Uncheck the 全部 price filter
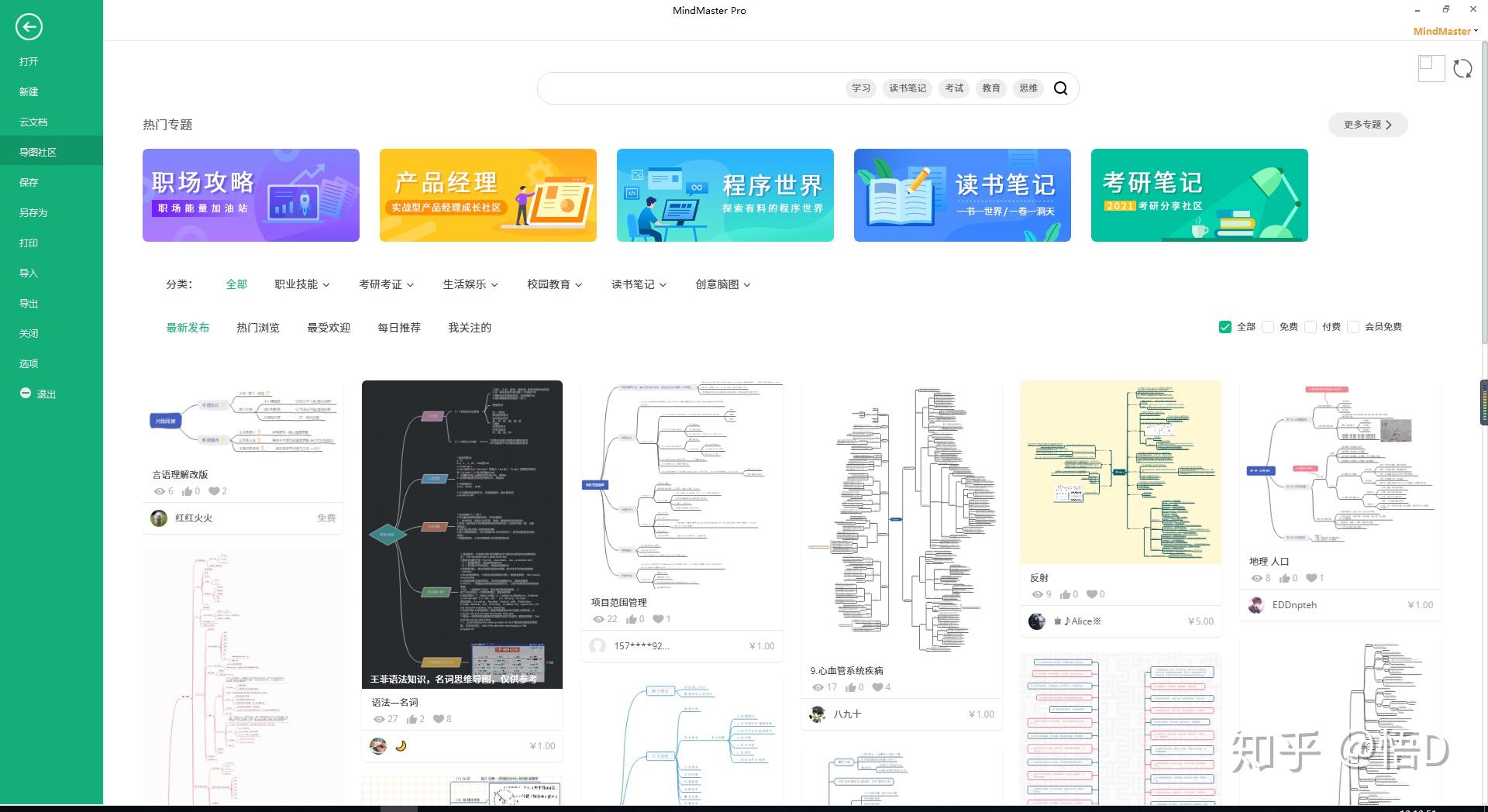 pyautogui.click(x=1225, y=327)
